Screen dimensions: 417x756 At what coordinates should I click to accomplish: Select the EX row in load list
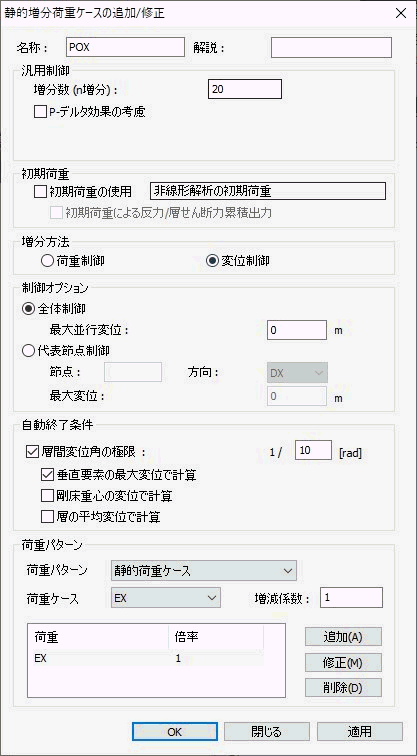pos(147,659)
